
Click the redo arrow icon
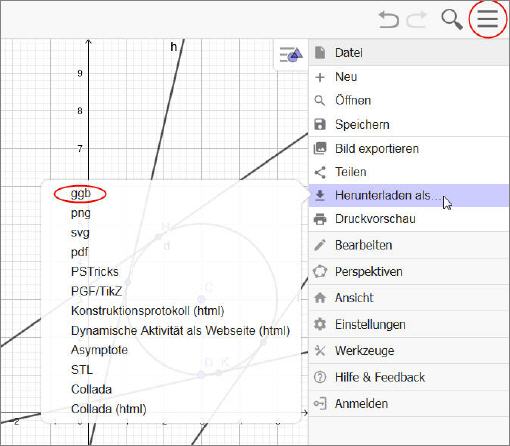tap(417, 19)
